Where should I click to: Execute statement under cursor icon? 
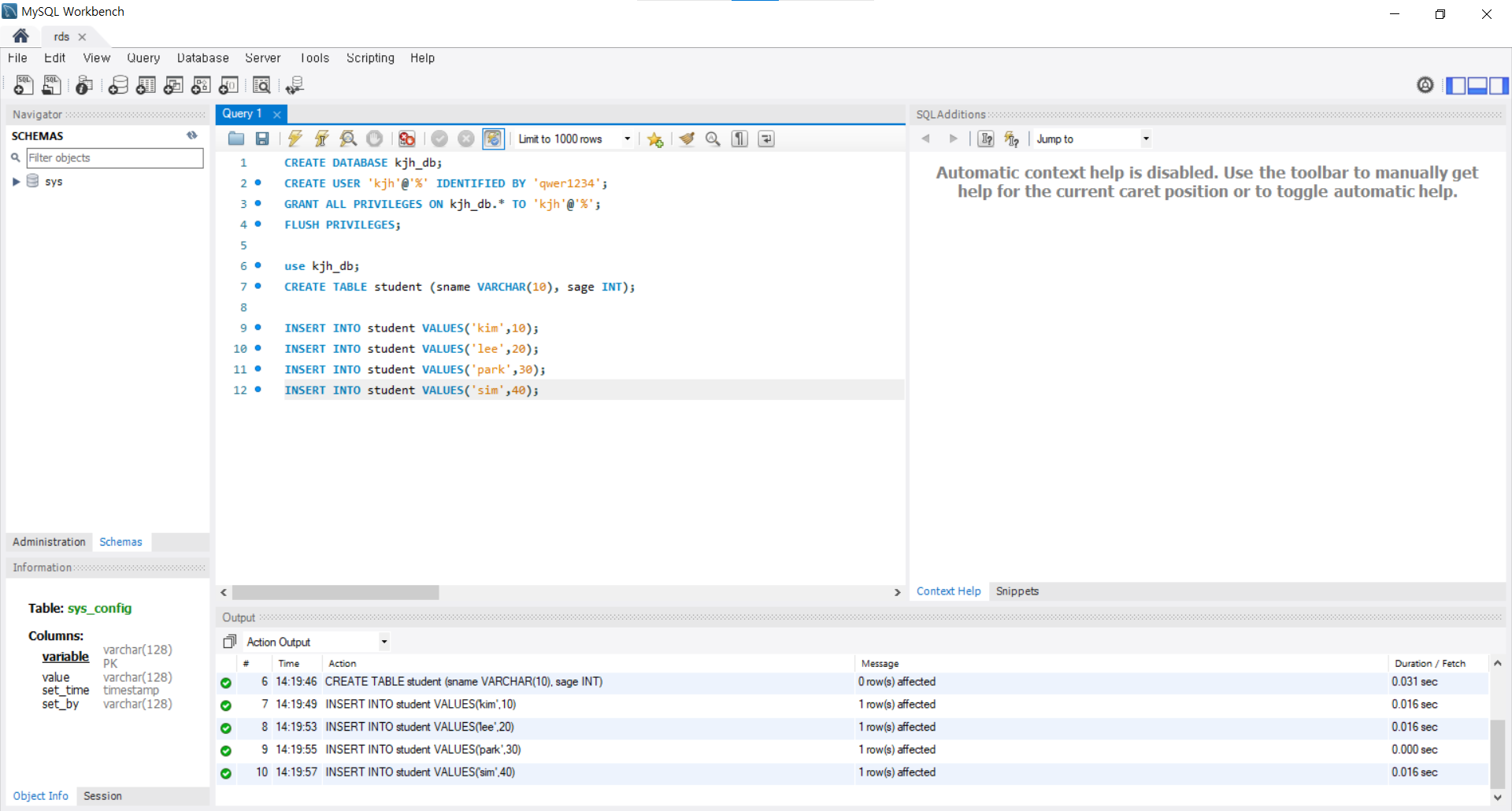pos(321,139)
